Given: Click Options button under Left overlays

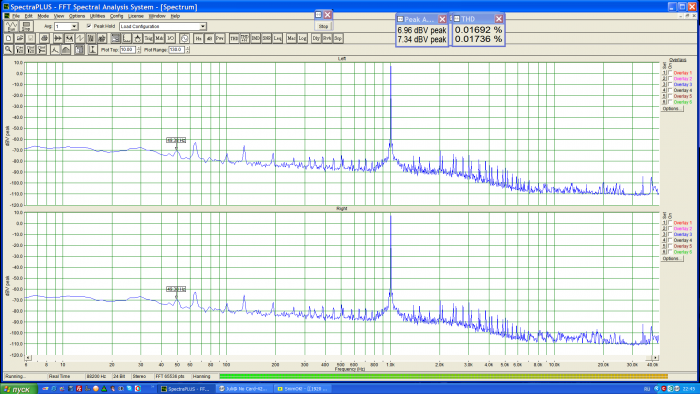Looking at the screenshot, I should 672,108.
